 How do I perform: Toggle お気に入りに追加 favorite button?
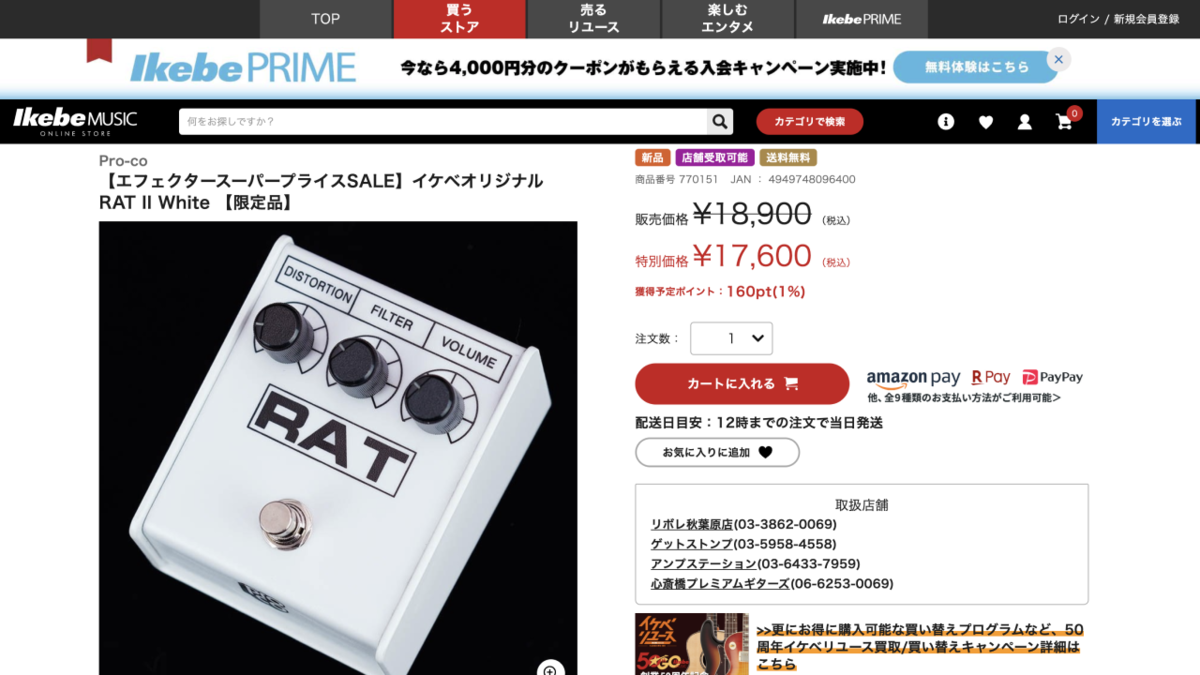717,452
